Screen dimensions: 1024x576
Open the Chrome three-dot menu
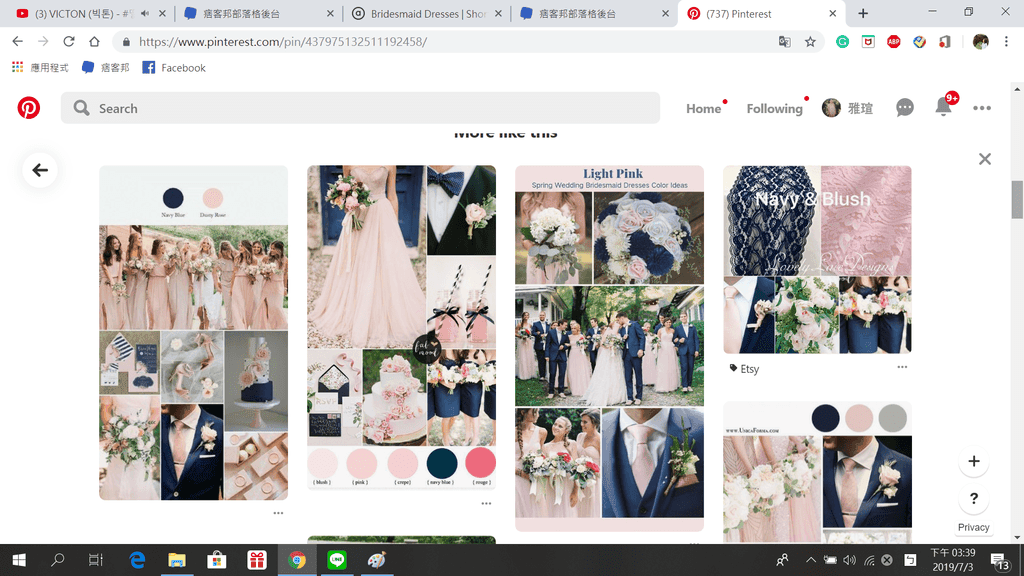pyautogui.click(x=1006, y=42)
